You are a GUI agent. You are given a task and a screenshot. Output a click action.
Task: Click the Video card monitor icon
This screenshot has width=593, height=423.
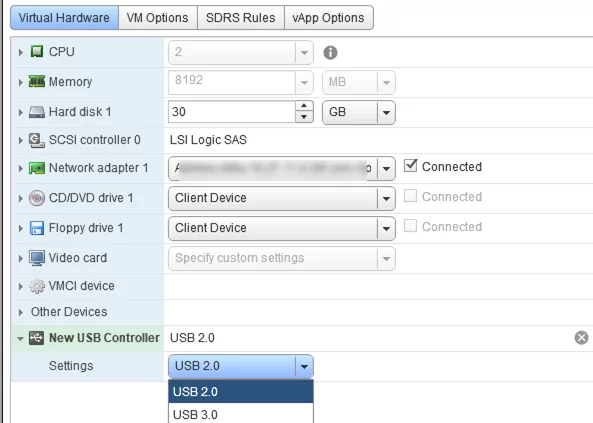click(37, 258)
